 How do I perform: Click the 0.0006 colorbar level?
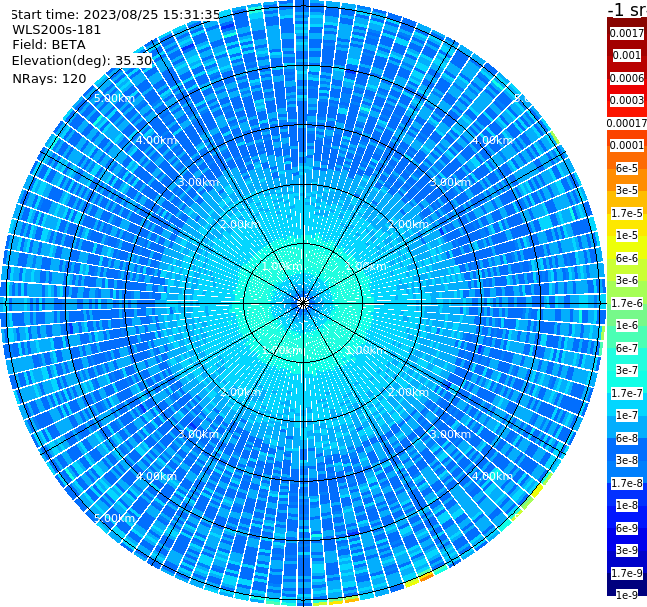coord(627,78)
